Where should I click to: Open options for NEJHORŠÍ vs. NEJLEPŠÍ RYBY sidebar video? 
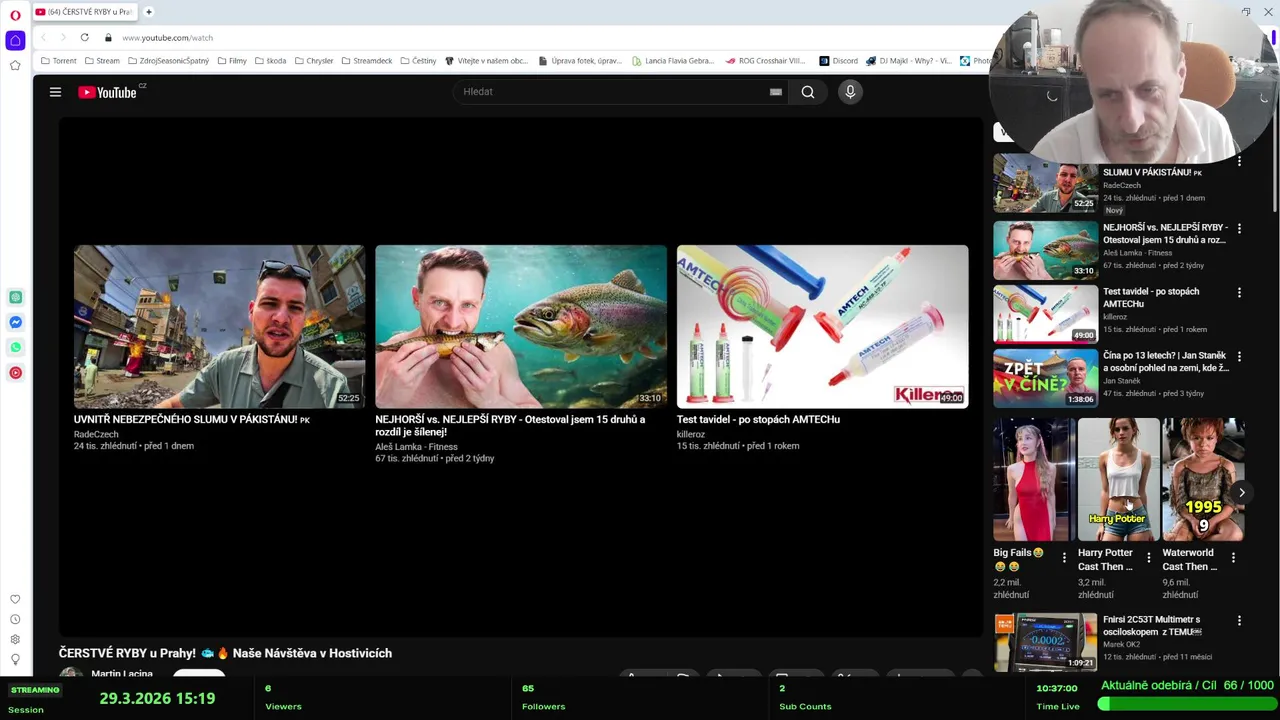click(x=1239, y=228)
